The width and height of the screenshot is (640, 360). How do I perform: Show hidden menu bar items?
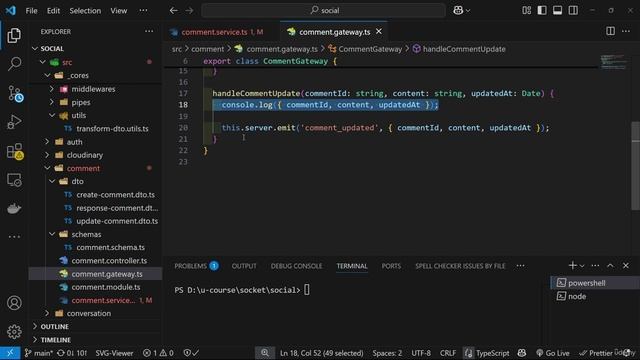[143, 11]
